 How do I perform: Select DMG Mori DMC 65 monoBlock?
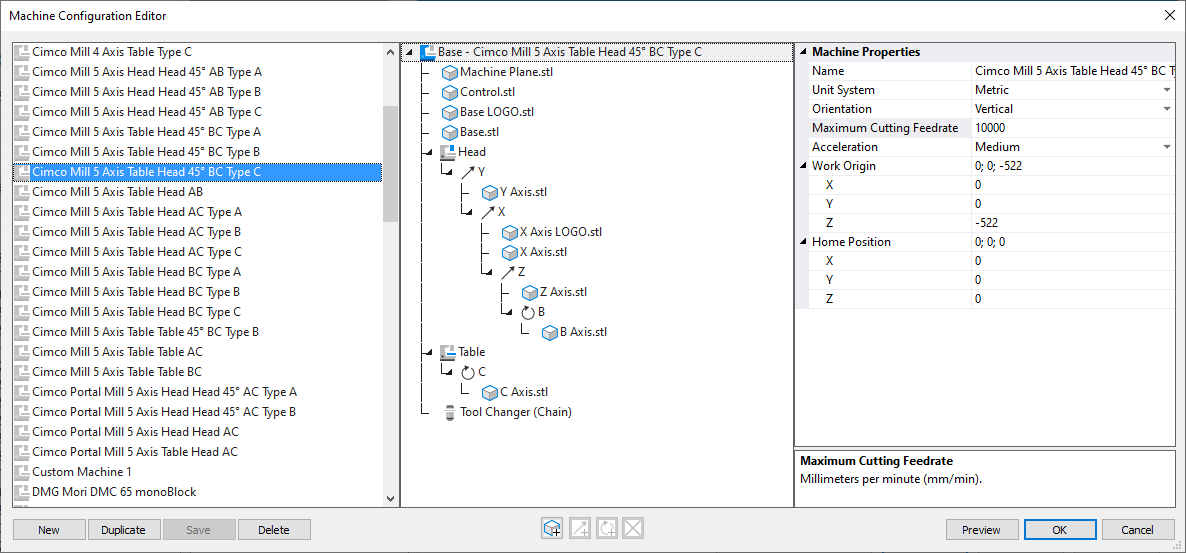114,492
